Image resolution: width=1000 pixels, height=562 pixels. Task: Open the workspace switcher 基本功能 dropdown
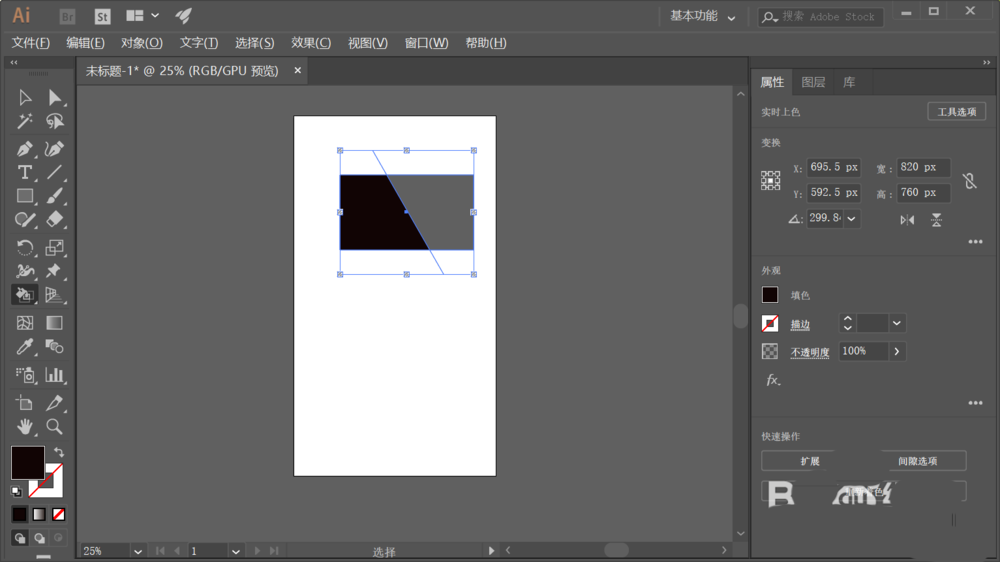click(702, 17)
